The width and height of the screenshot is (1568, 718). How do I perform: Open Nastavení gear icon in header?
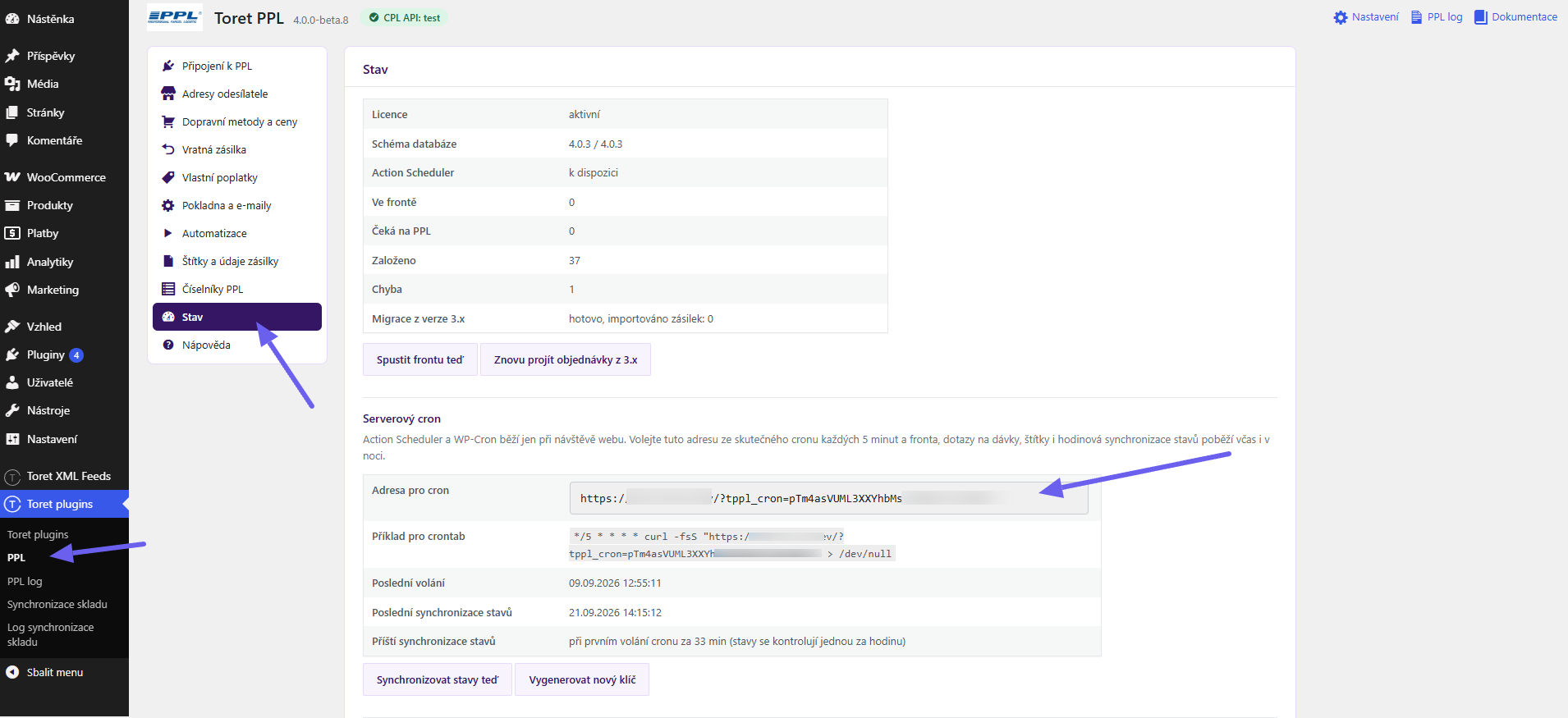(1341, 17)
